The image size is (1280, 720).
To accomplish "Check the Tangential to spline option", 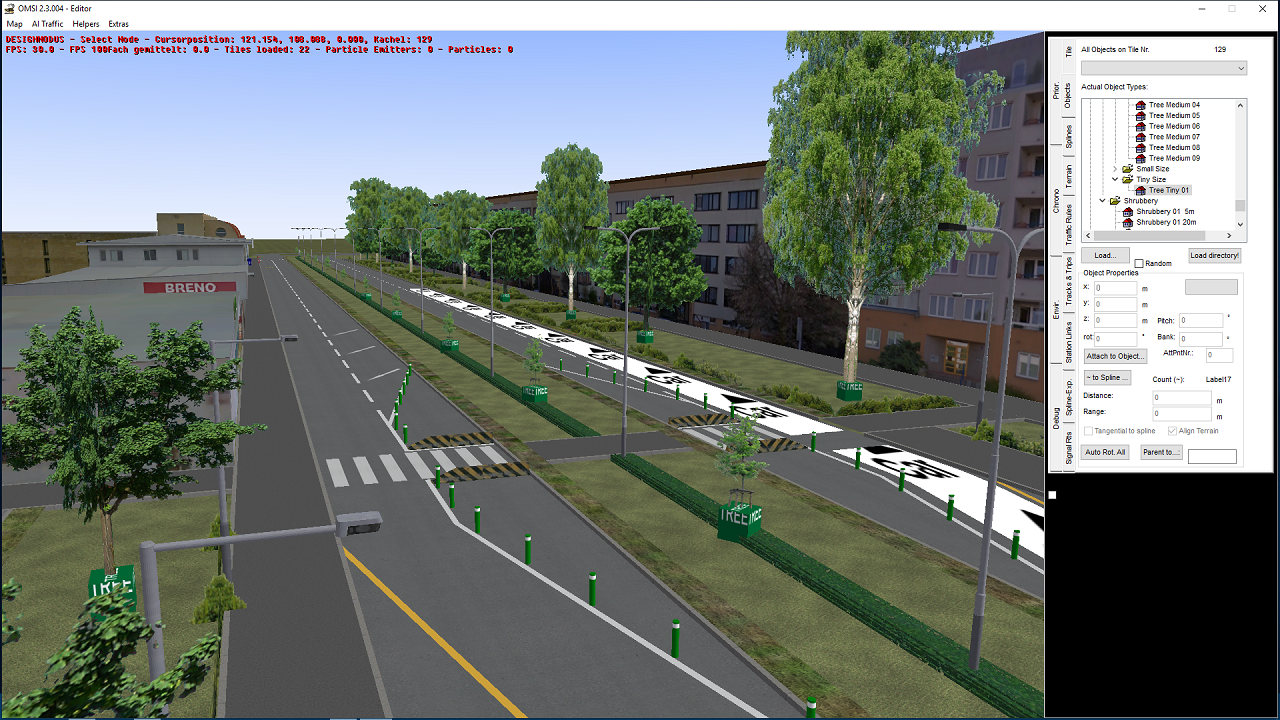I will pos(1089,431).
